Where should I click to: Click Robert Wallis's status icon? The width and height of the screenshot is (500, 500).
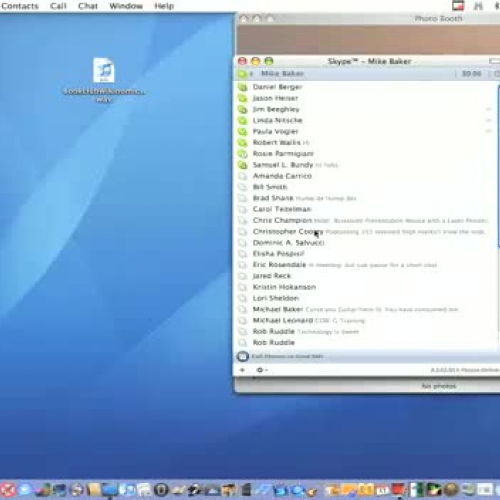point(243,143)
